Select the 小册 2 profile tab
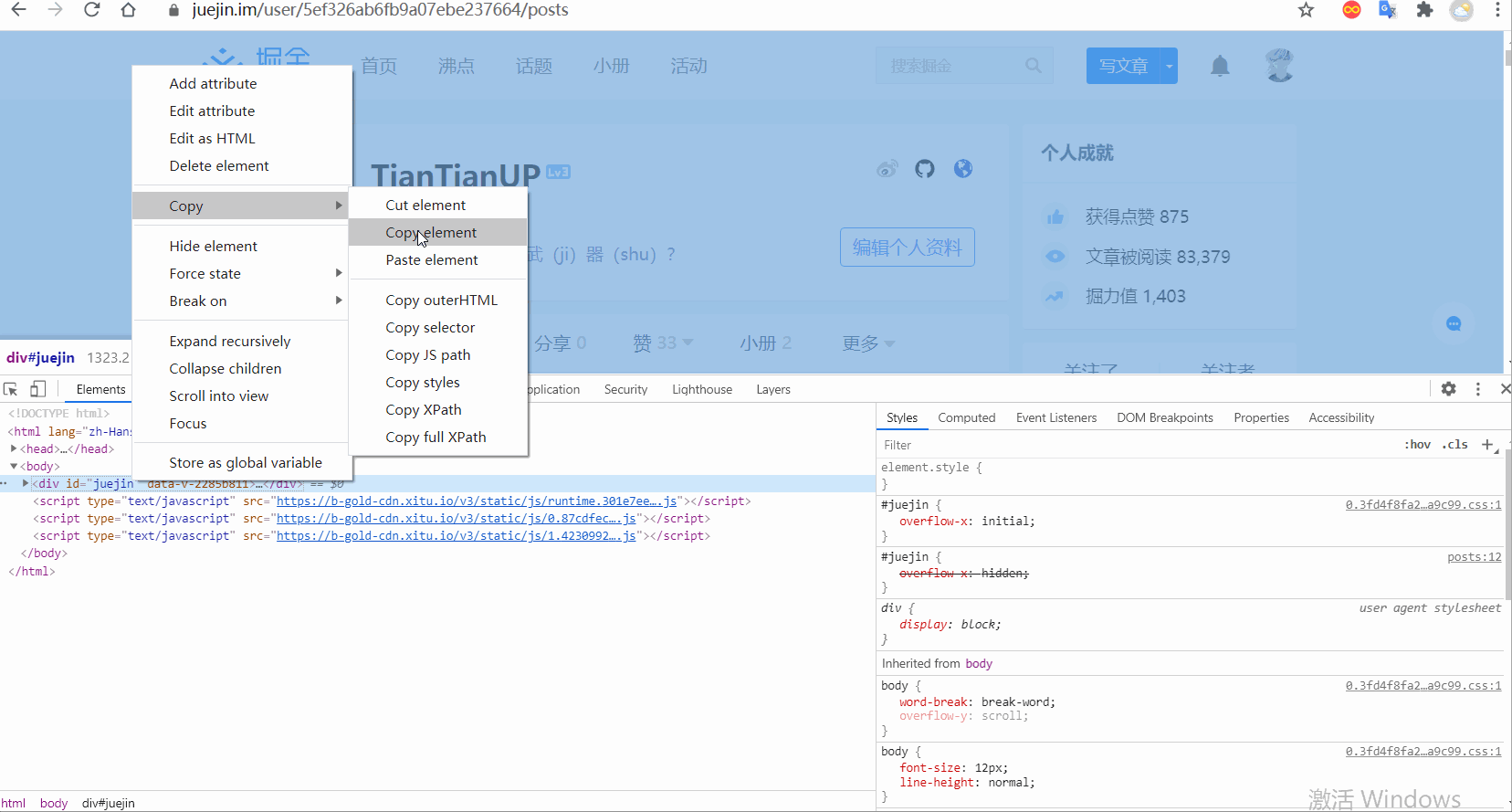 [765, 343]
